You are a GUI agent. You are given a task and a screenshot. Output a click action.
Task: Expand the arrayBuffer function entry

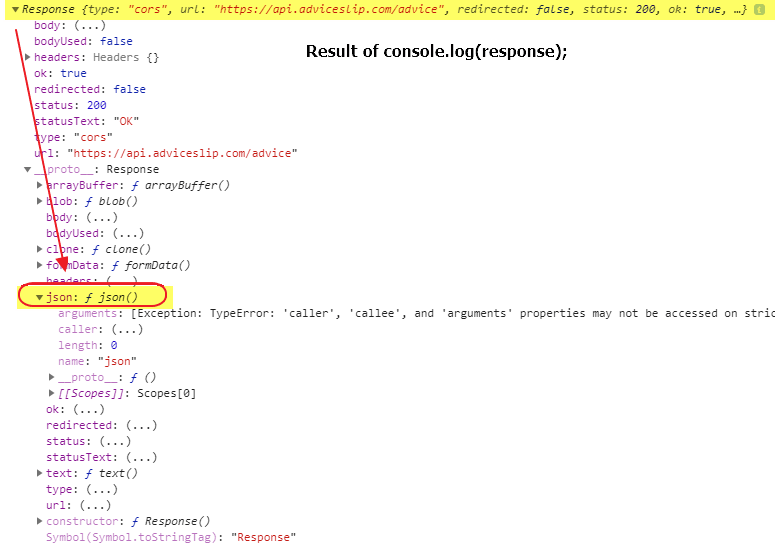[40, 185]
